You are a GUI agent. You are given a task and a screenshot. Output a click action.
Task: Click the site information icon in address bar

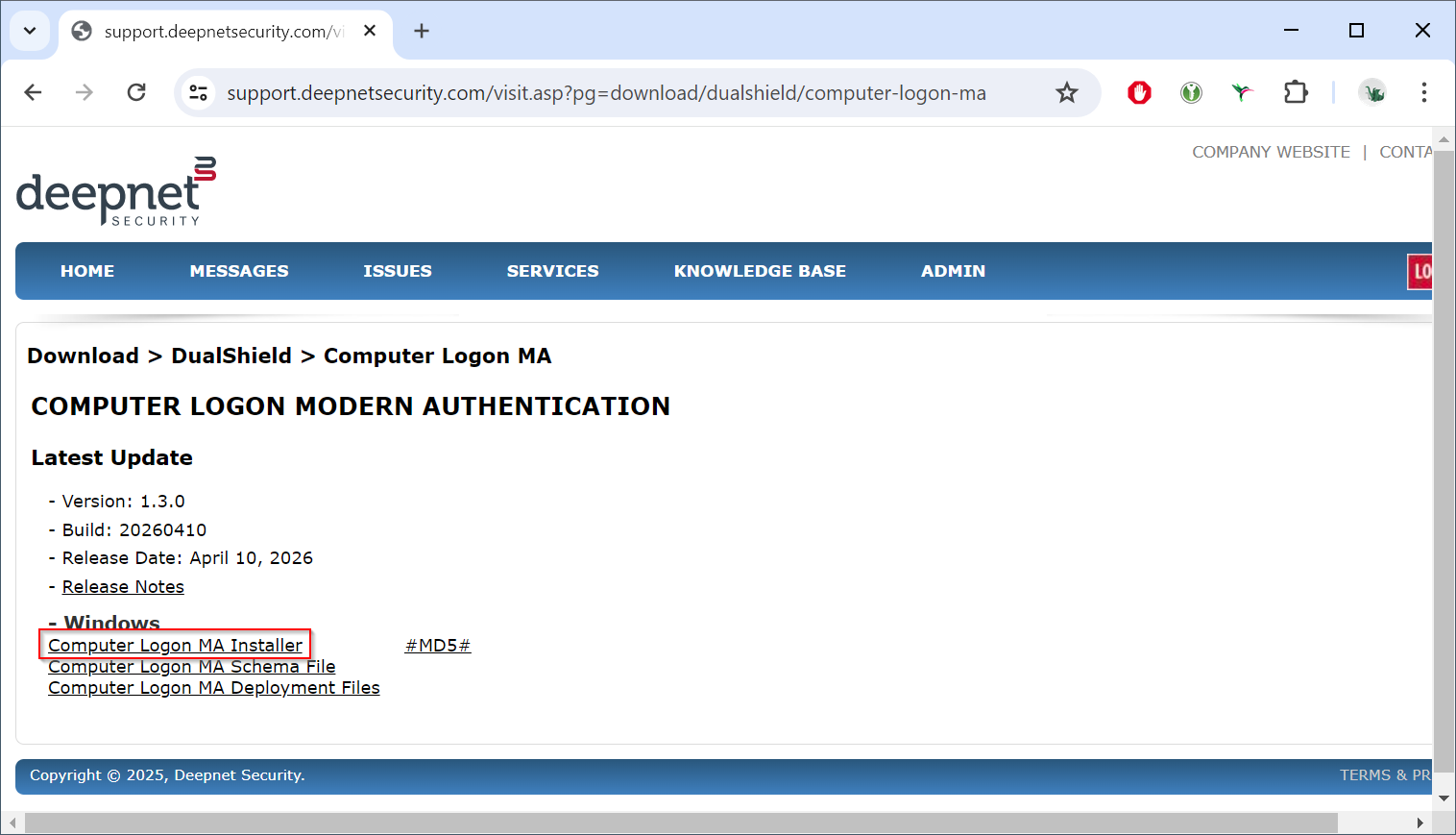[199, 92]
